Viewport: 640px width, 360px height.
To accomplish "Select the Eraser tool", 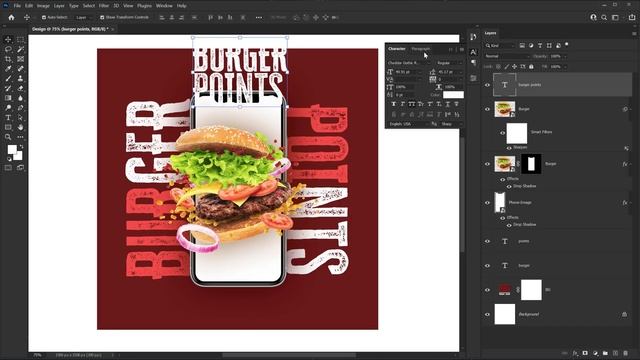I will [x=20, y=88].
